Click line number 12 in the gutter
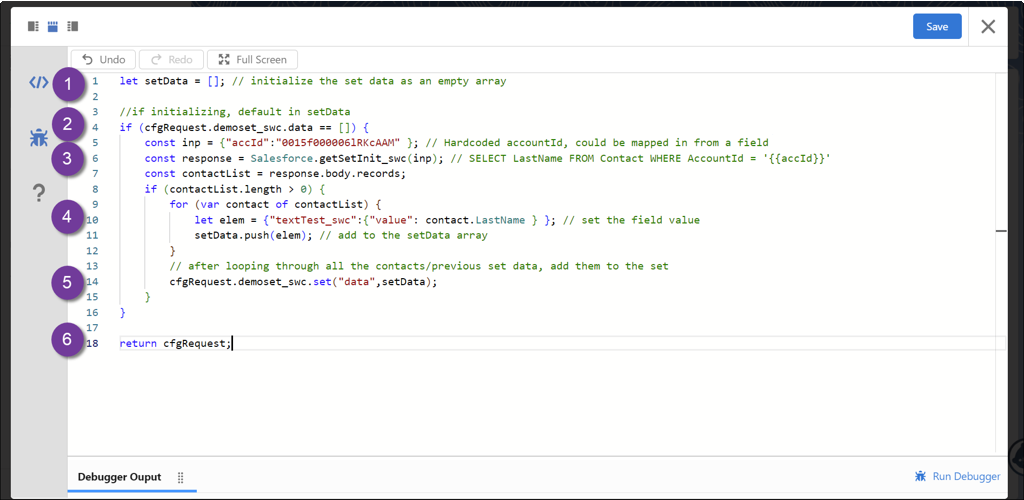The image size is (1024, 500). pos(93,251)
